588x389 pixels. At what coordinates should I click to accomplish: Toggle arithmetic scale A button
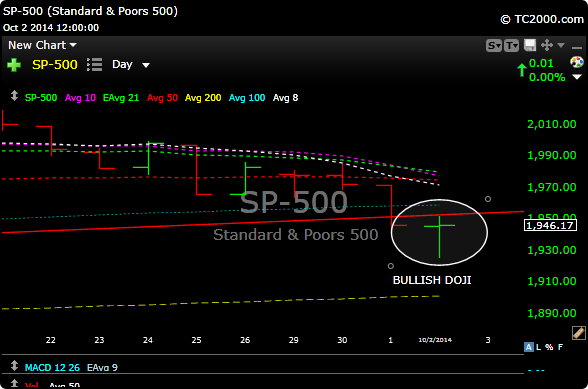coord(528,347)
